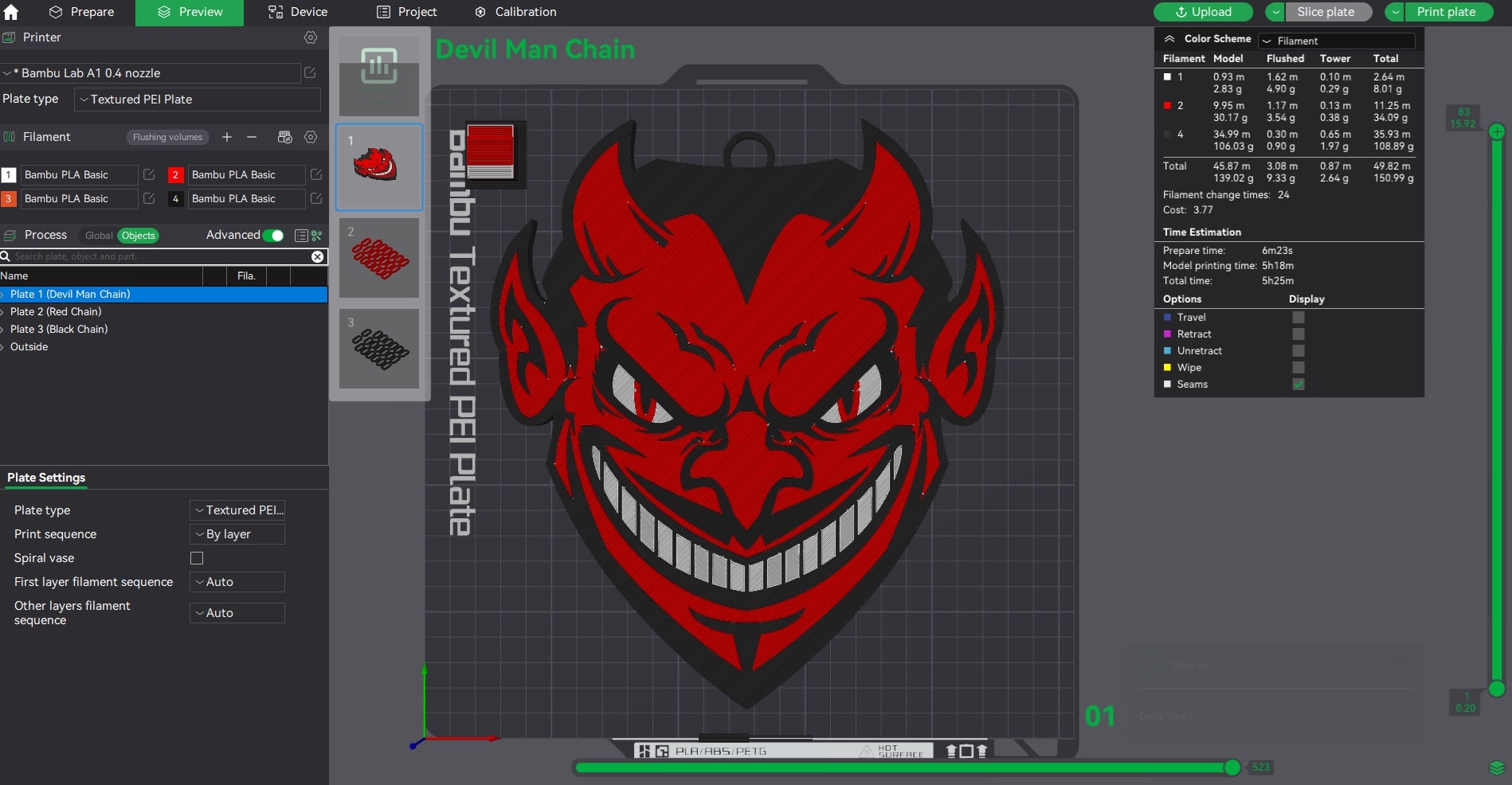
Task: Select plate 3 black chain thumbnail
Action: click(x=379, y=349)
